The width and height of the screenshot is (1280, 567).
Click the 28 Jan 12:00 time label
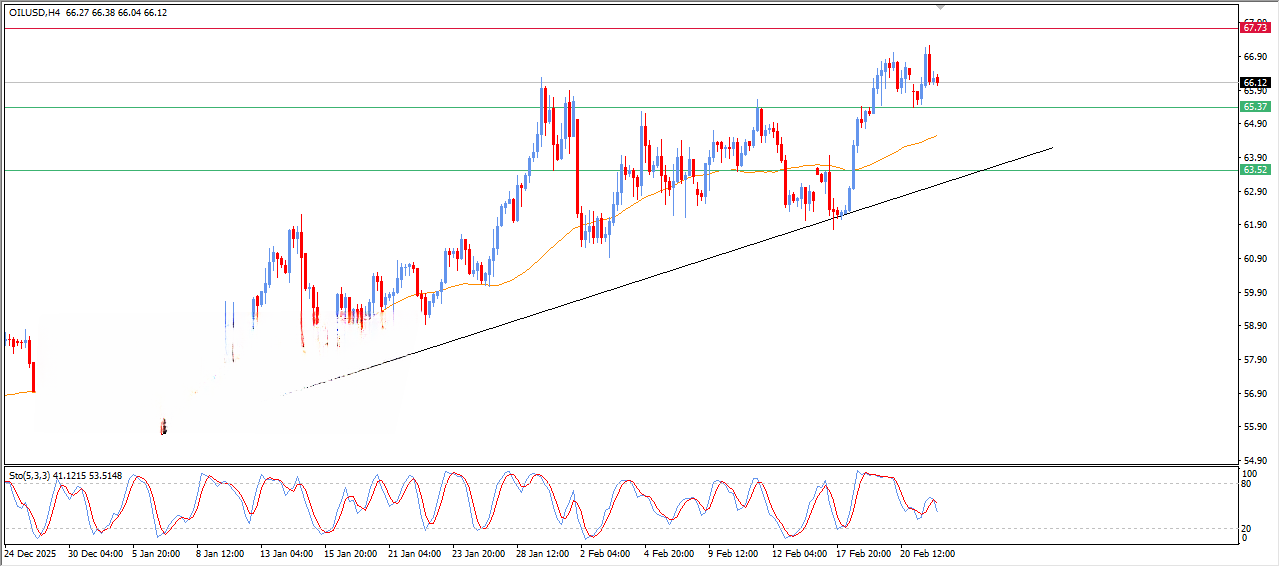tap(542, 553)
